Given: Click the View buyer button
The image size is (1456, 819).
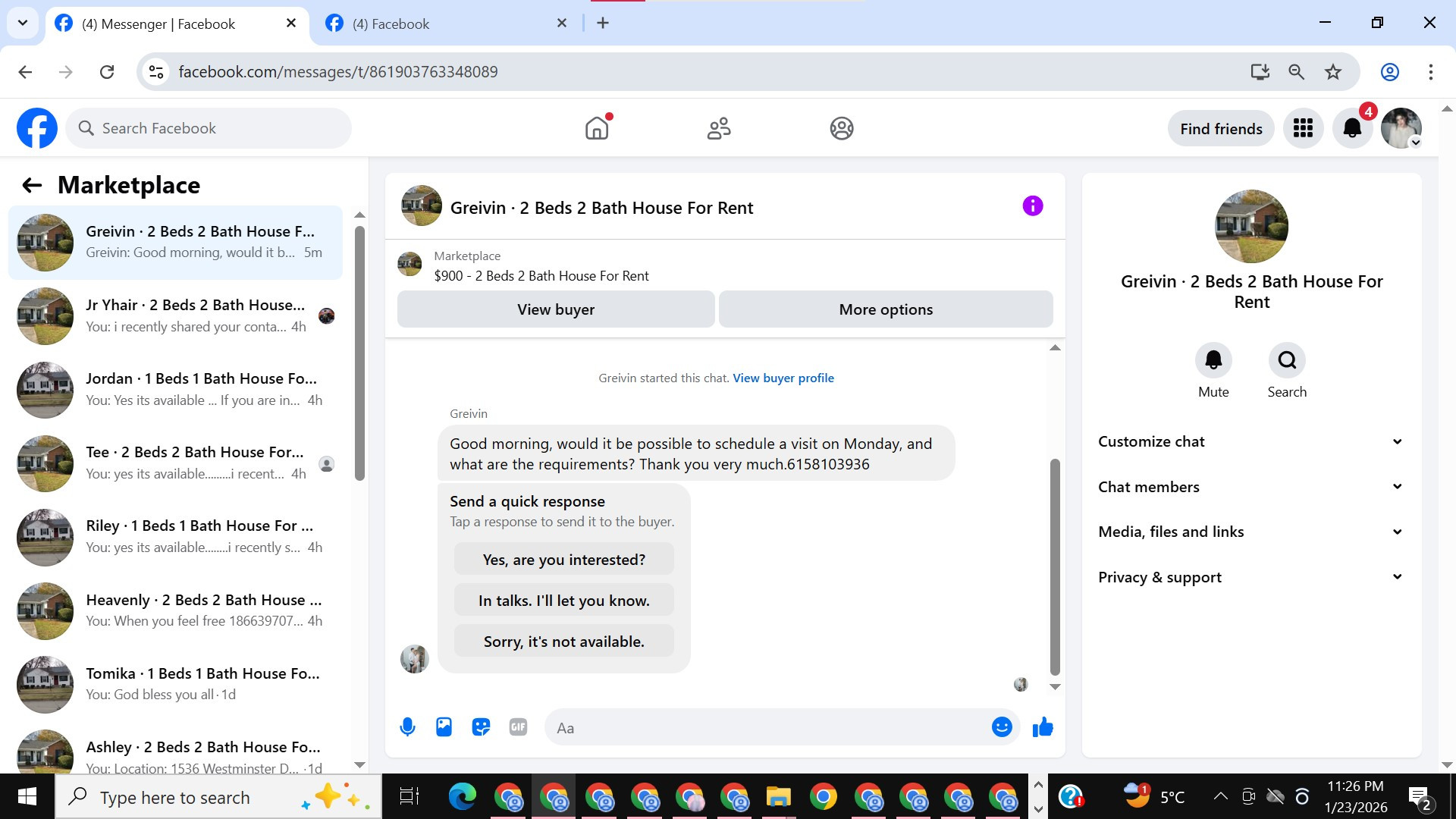Looking at the screenshot, I should pyautogui.click(x=556, y=309).
